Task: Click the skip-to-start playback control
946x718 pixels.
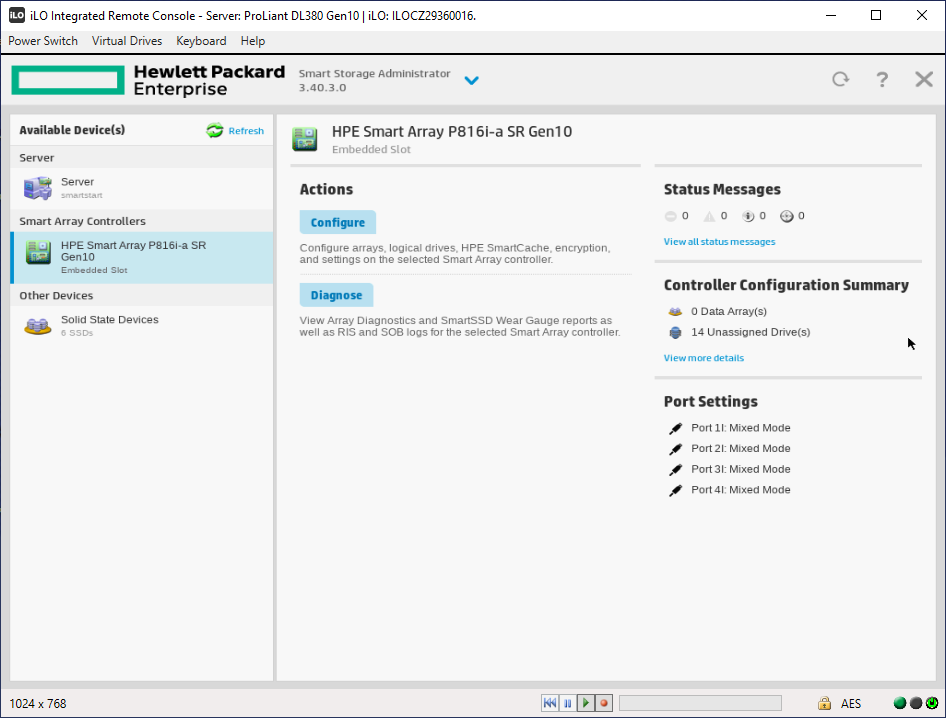Action: (x=550, y=703)
